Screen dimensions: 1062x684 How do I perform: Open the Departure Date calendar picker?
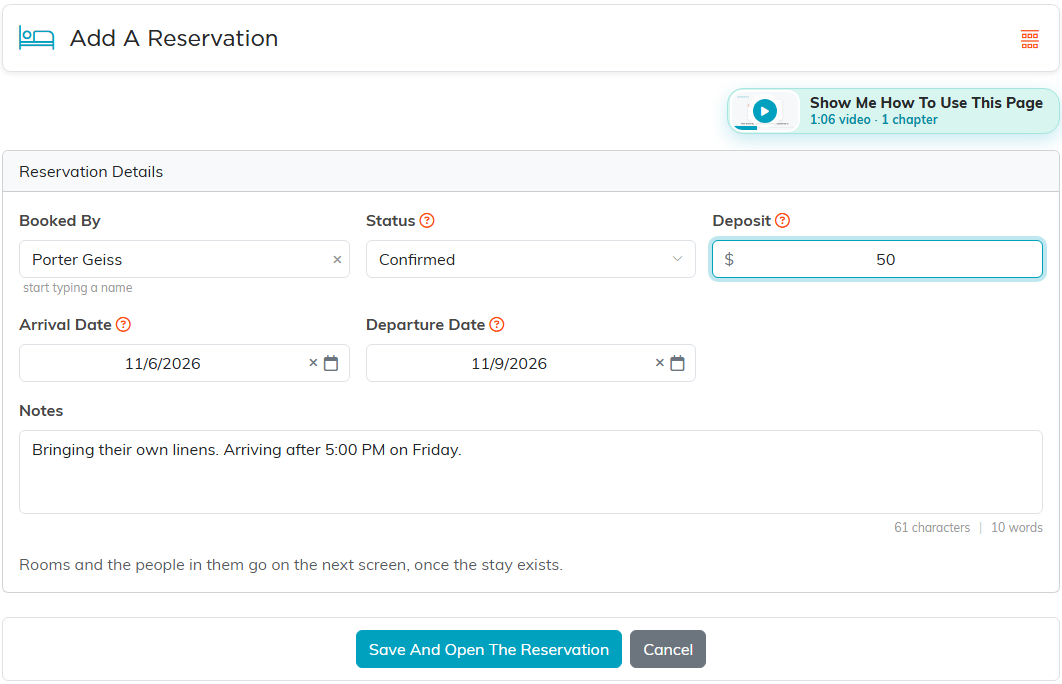[x=677, y=363]
